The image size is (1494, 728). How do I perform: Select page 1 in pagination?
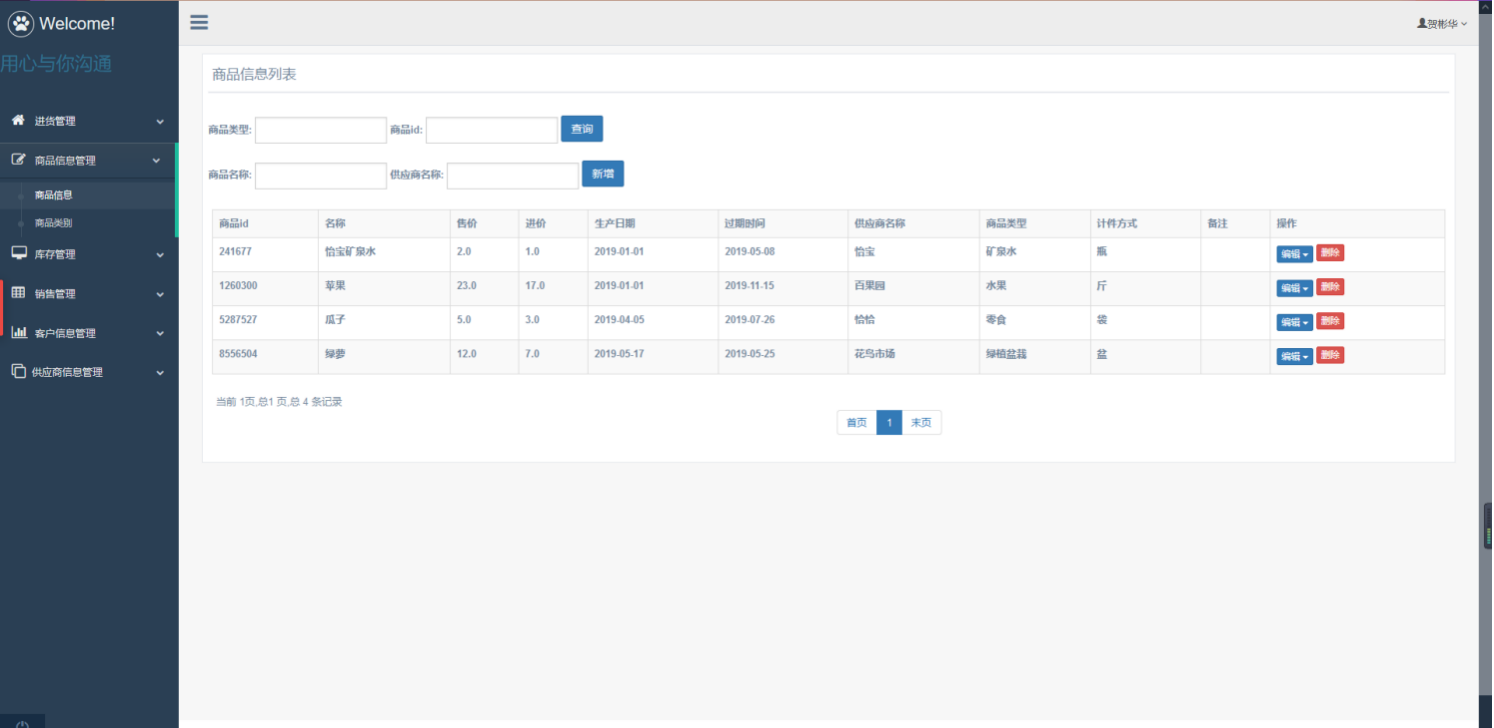[x=889, y=423]
